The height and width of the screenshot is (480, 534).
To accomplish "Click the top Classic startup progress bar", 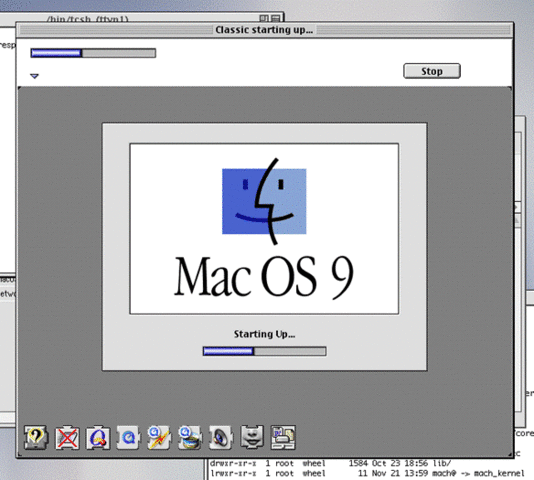I will (x=93, y=53).
